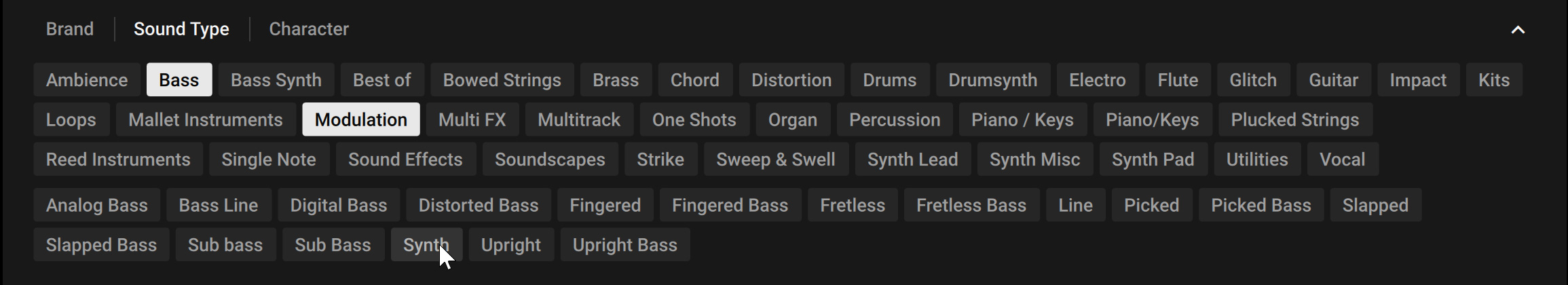Pick the Fretless Bass tag
This screenshot has width=1568, height=285.
(971, 206)
